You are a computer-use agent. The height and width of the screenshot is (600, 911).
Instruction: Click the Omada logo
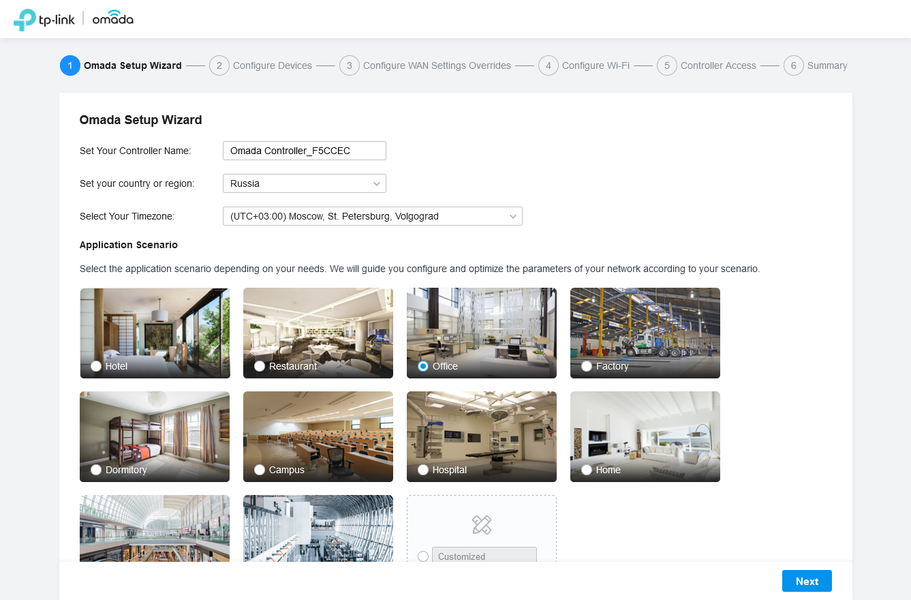[x=113, y=18]
